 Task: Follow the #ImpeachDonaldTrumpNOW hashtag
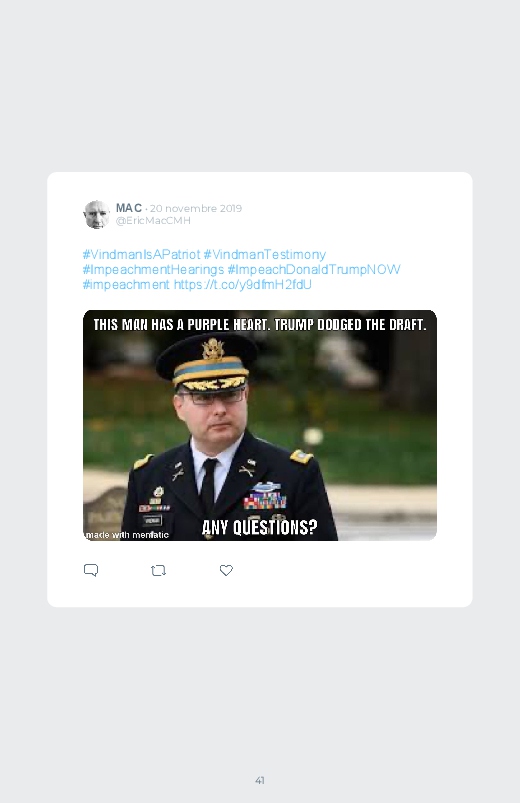(314, 269)
